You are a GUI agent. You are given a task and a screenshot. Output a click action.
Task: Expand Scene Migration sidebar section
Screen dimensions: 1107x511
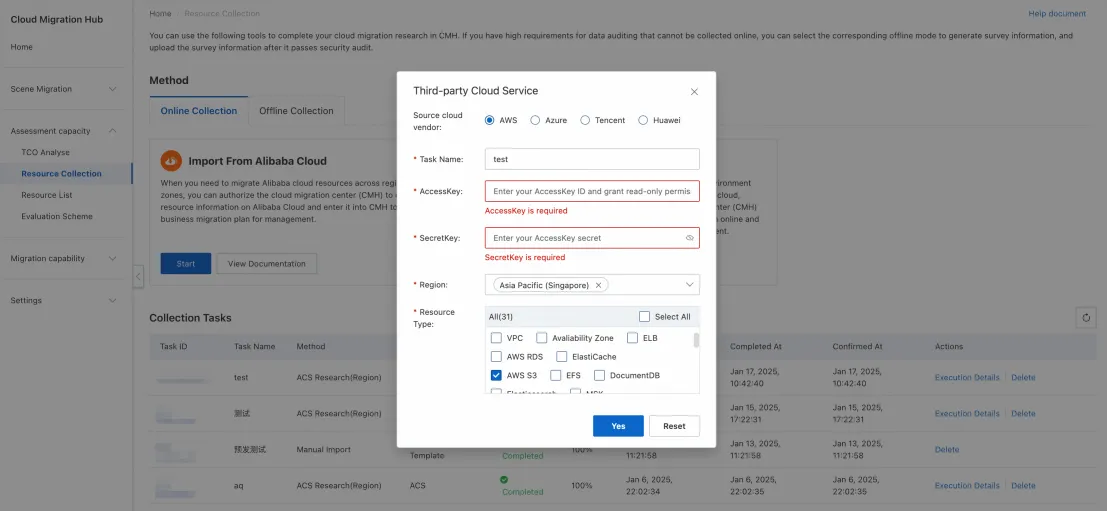tap(112, 89)
